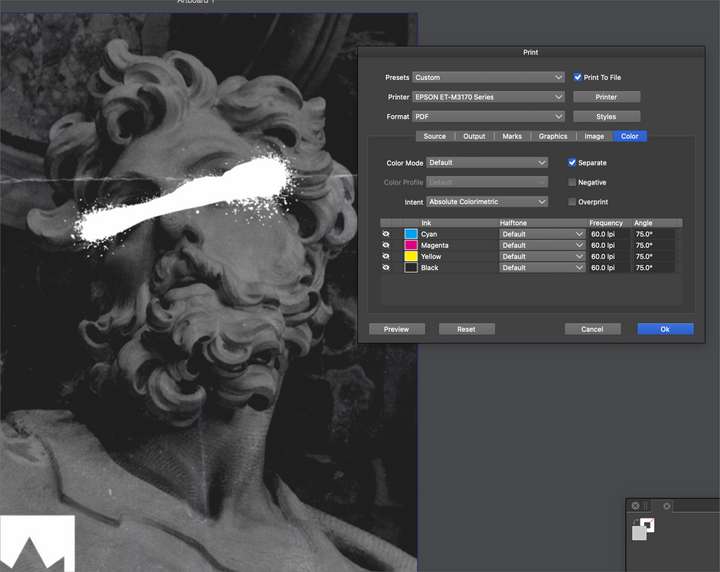Edit the Yellow frequency value
The width and height of the screenshot is (720, 572).
(609, 256)
